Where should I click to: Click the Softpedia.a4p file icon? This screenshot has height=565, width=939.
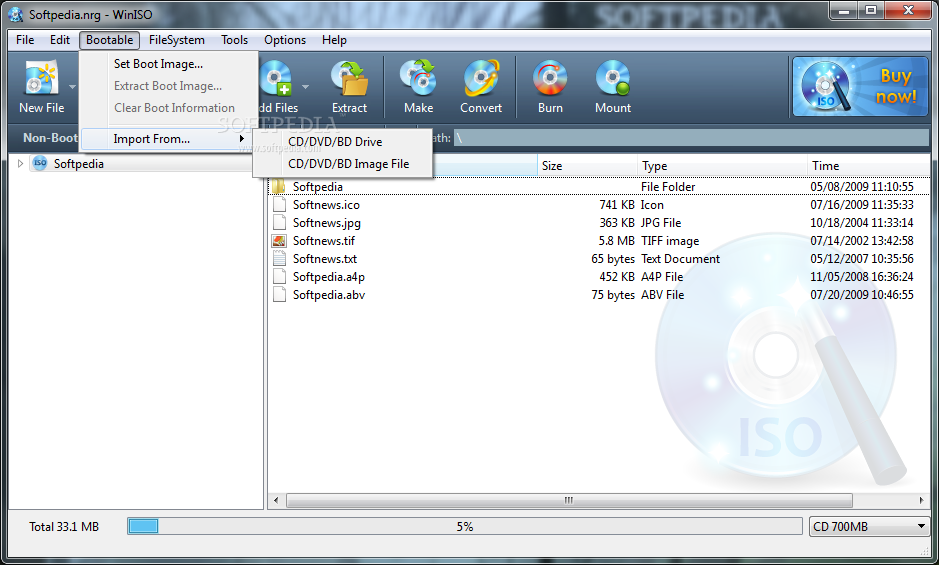tap(279, 277)
